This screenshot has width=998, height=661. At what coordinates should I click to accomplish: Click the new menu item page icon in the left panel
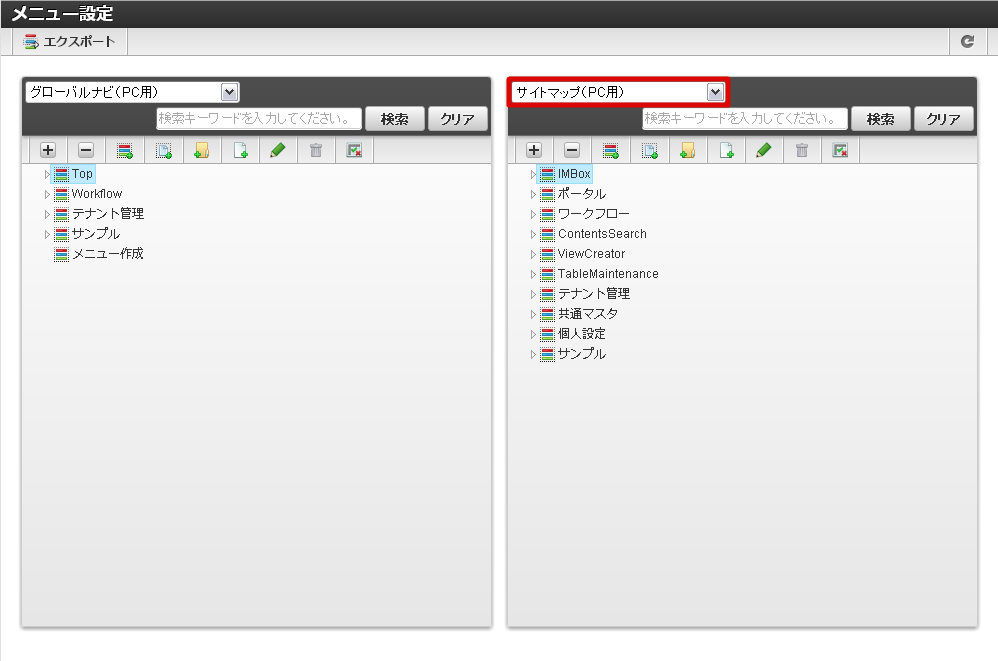240,151
